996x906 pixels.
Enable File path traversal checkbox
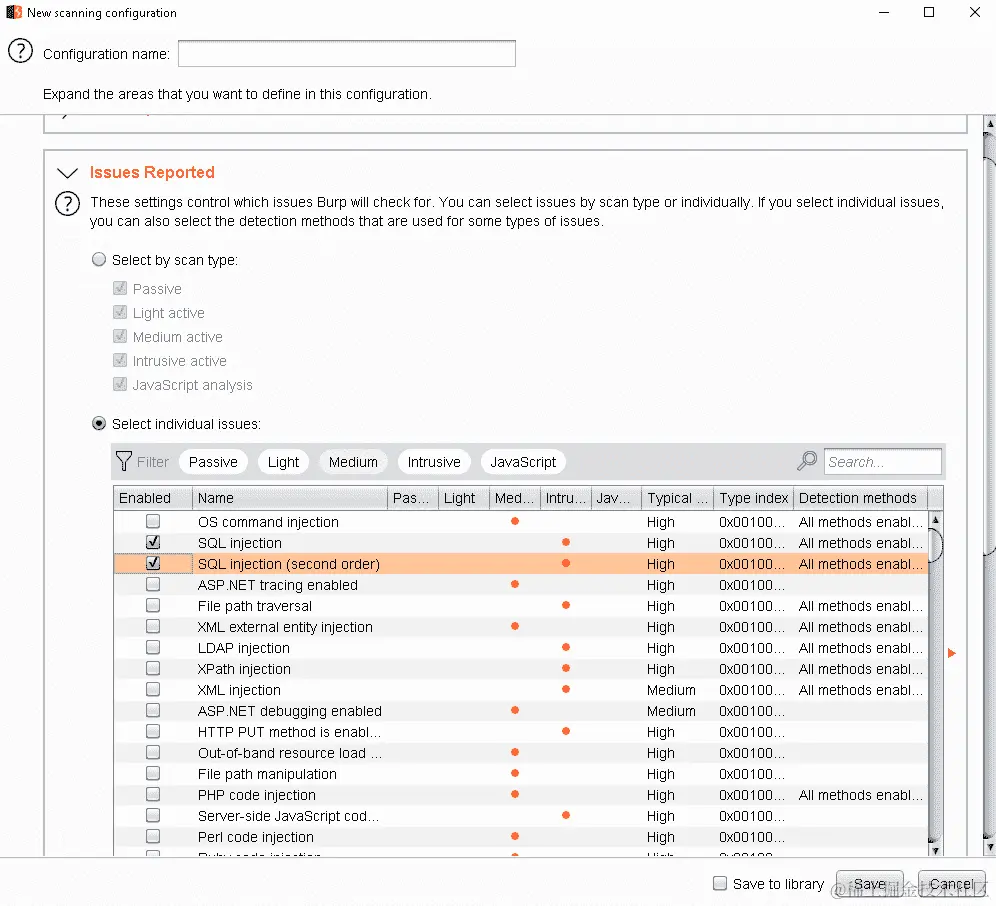click(x=152, y=605)
